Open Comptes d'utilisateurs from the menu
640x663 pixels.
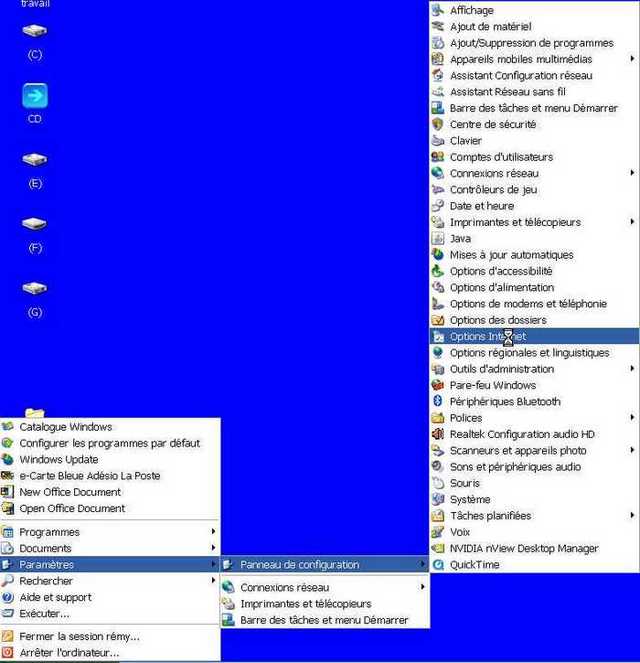pyautogui.click(x=500, y=157)
